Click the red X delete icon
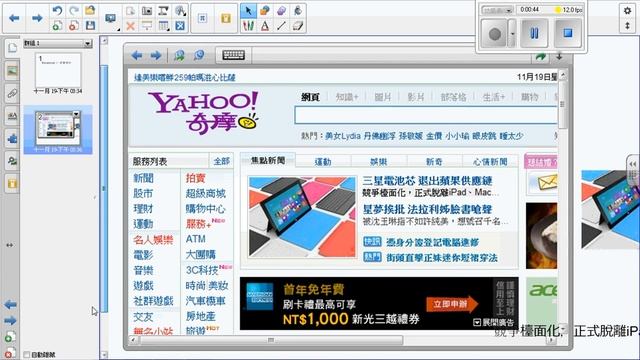 (x=131, y=27)
